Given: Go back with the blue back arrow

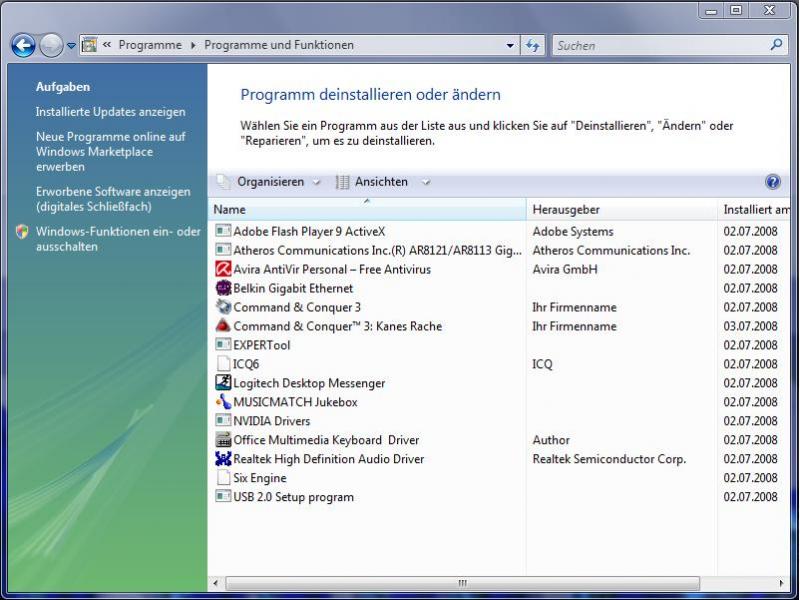Looking at the screenshot, I should (x=23, y=45).
